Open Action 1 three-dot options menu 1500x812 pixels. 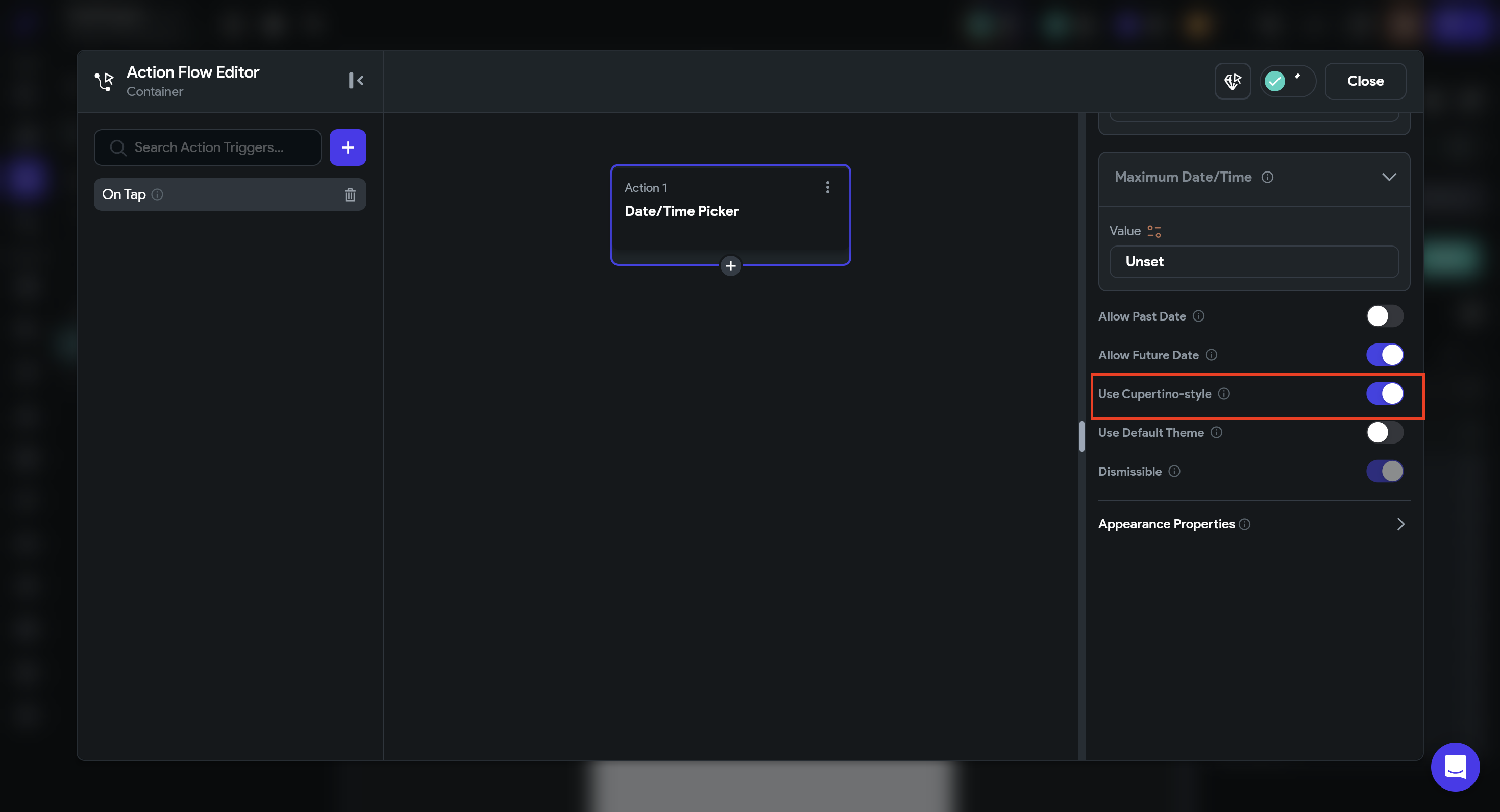827,188
